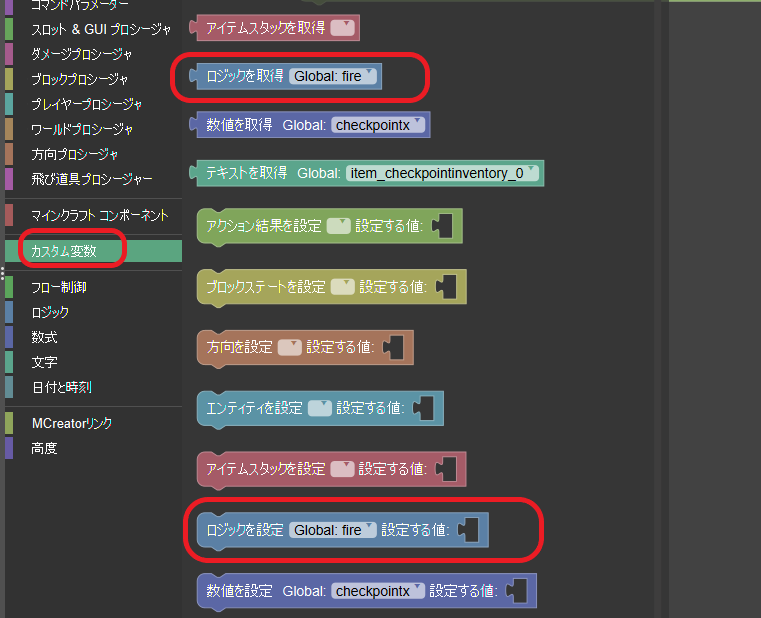Click value socket of 数値を設定 block

(516, 591)
